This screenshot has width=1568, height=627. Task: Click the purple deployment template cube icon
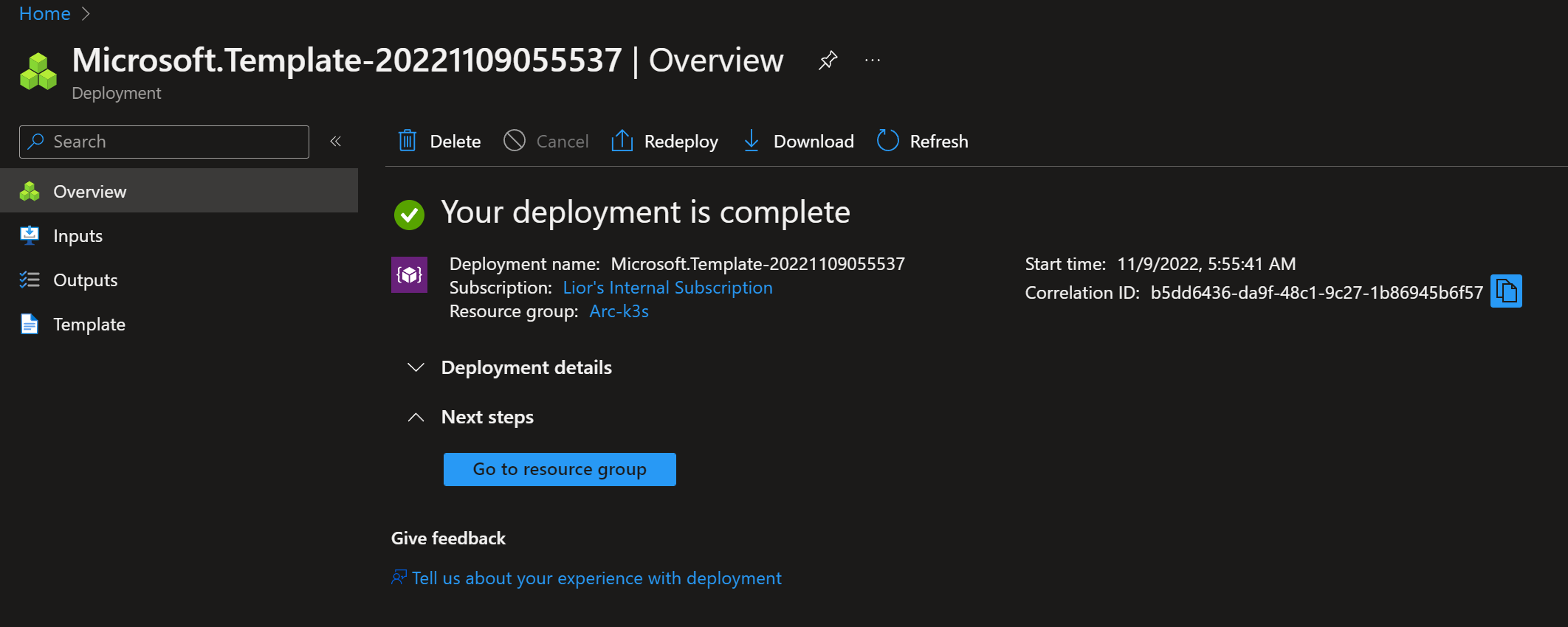[409, 274]
